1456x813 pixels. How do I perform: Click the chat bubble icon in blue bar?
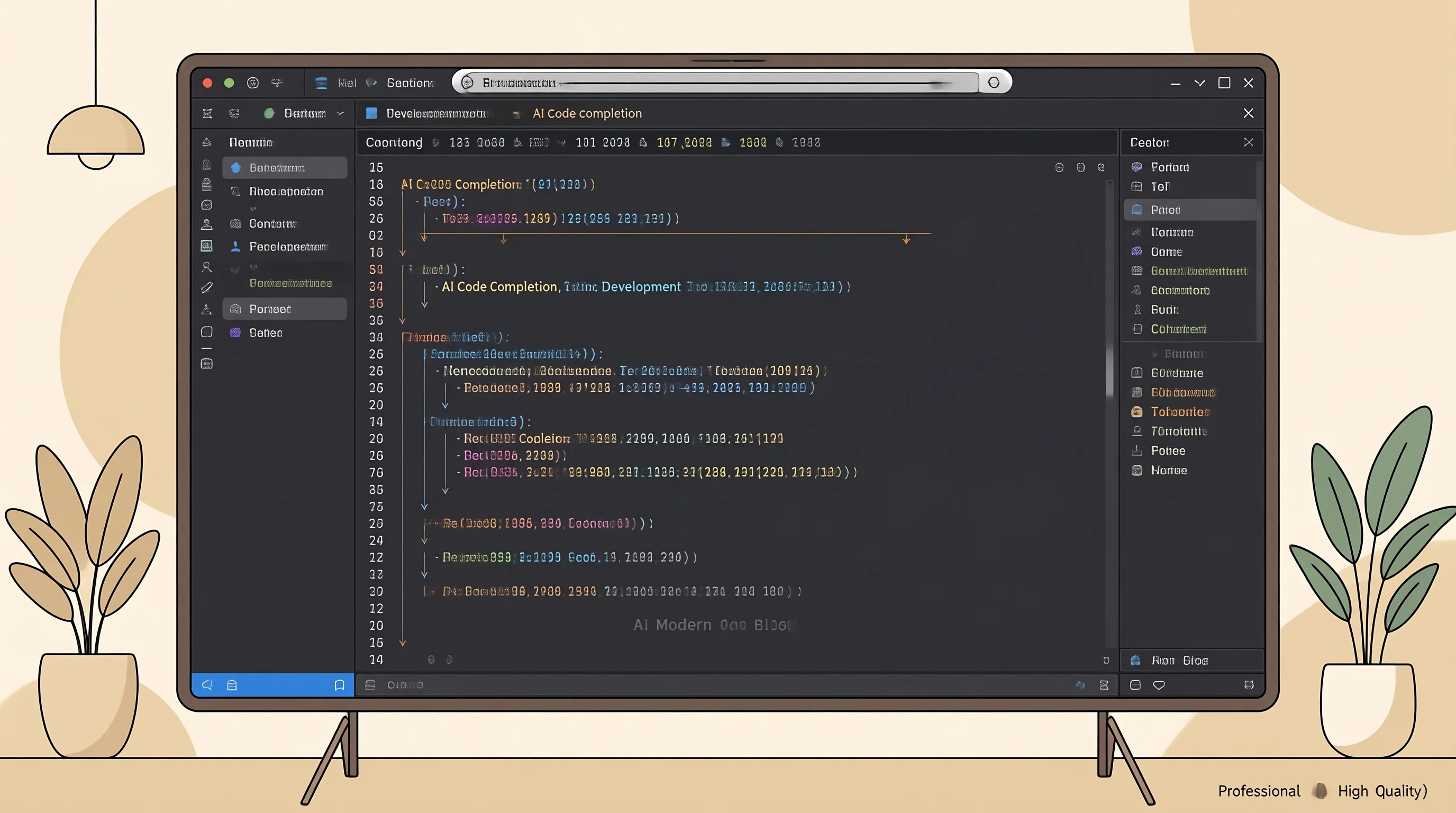point(207,685)
